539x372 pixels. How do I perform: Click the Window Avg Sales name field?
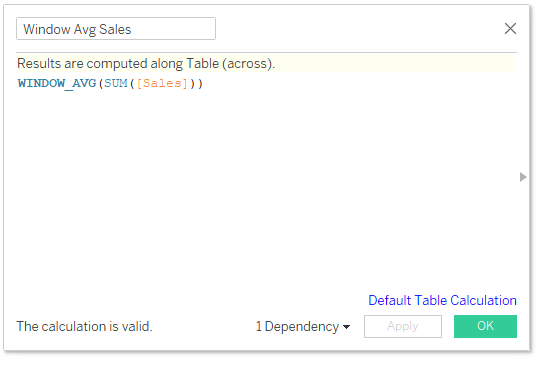coord(116,29)
